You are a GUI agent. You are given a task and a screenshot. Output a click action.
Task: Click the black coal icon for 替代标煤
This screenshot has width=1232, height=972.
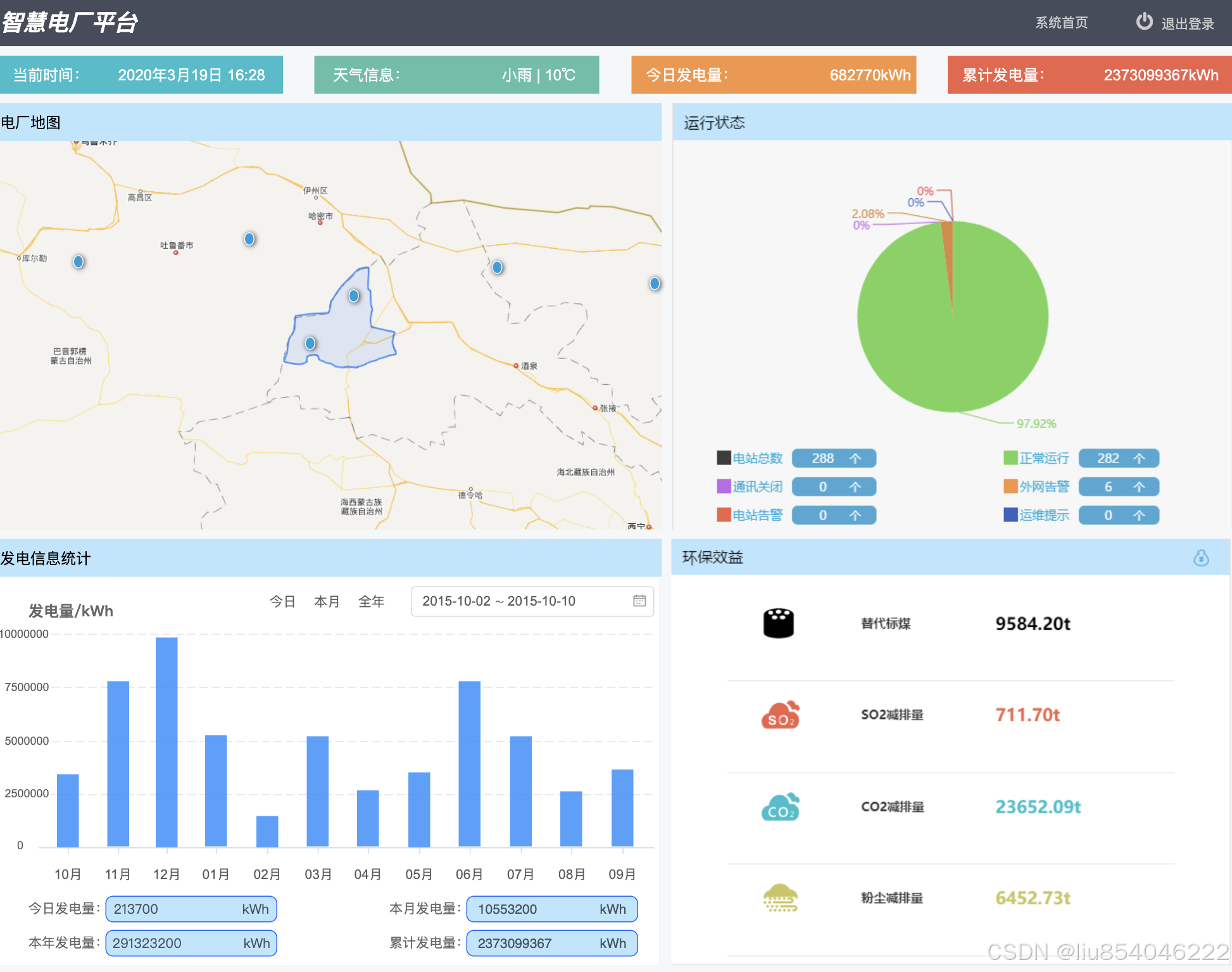(x=778, y=623)
